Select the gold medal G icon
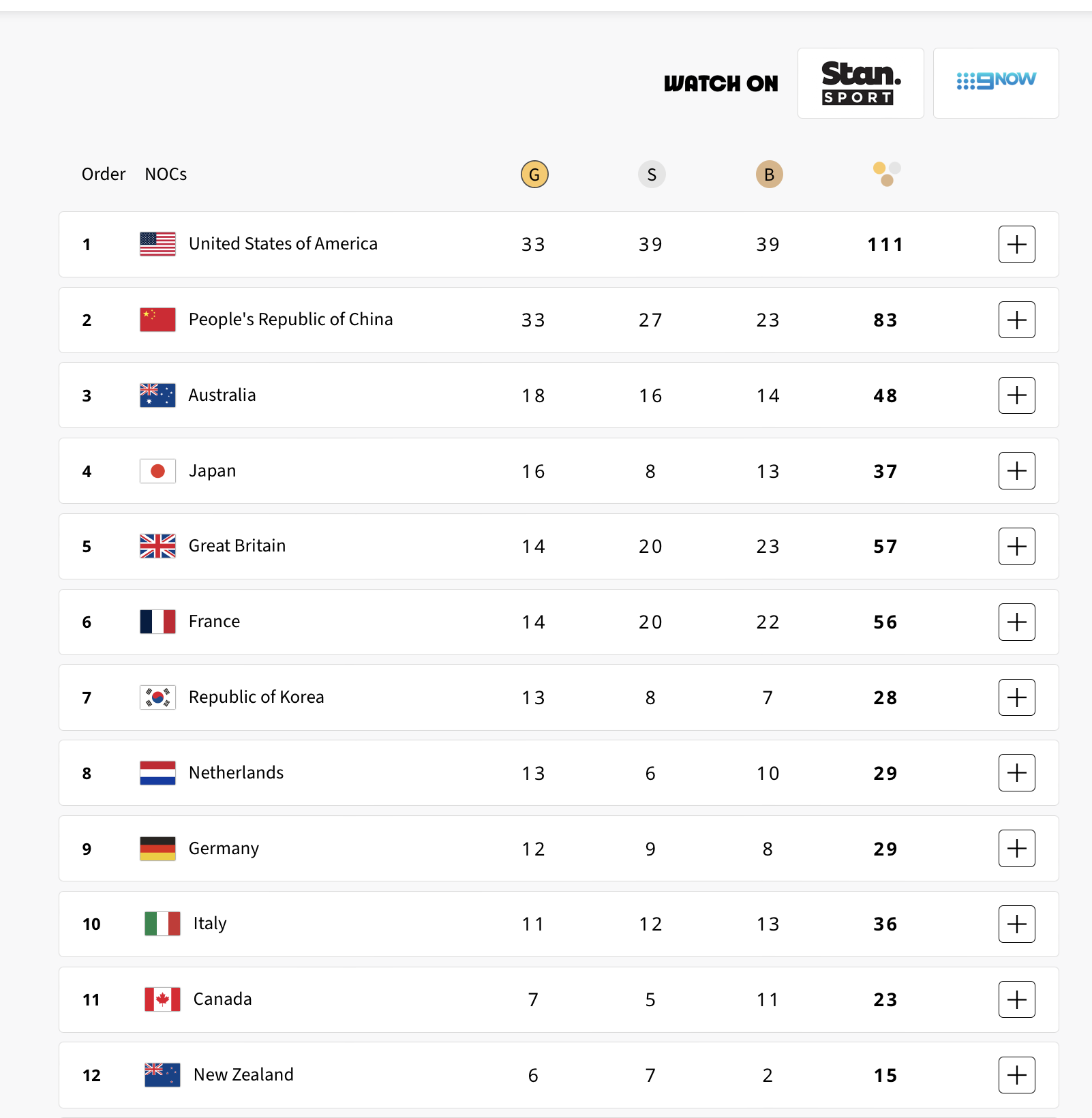The width and height of the screenshot is (1092, 1118). (x=534, y=175)
